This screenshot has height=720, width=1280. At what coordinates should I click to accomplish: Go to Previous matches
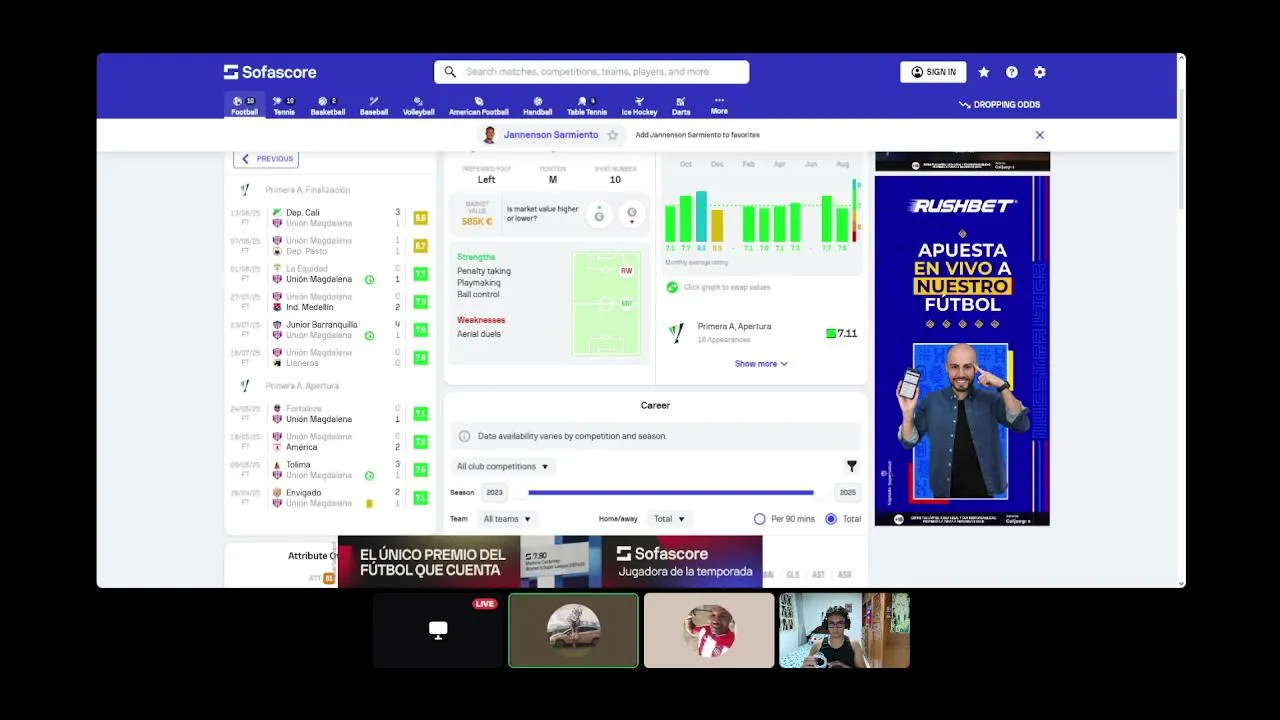pos(266,158)
